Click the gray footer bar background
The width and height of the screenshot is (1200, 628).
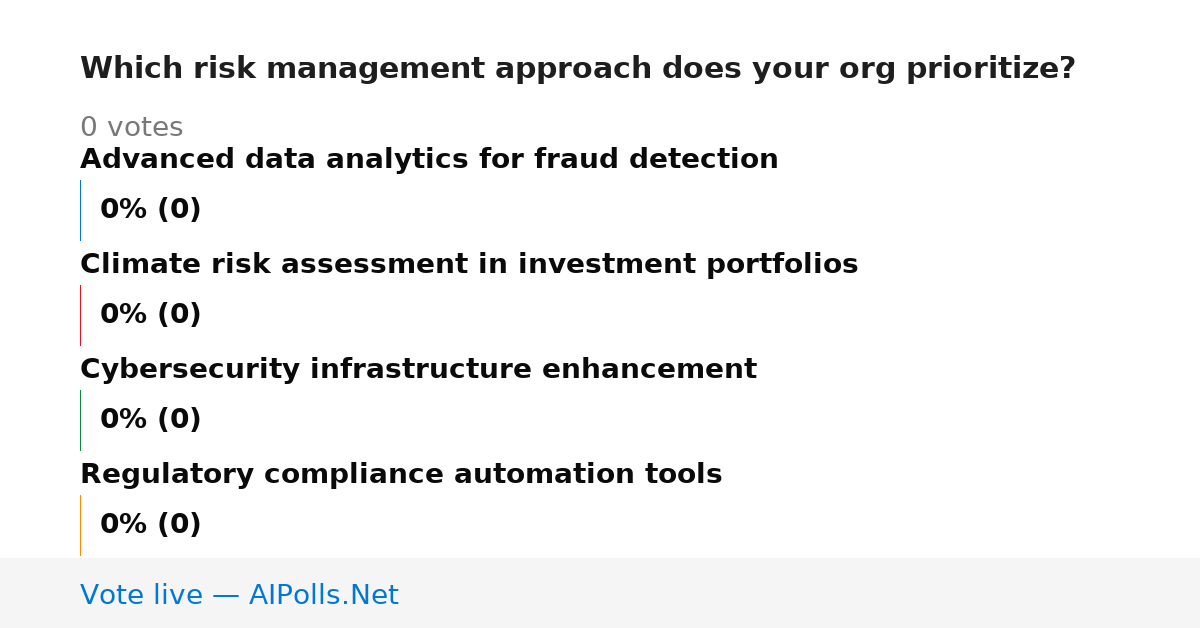pyautogui.click(x=800, y=593)
